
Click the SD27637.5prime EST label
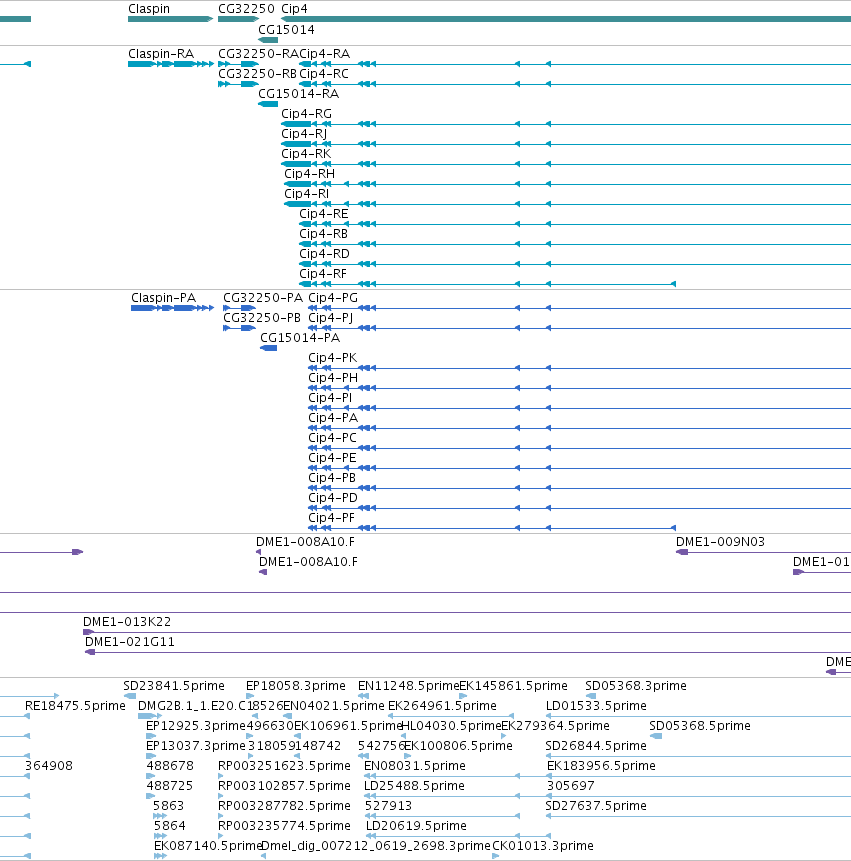(x=596, y=806)
